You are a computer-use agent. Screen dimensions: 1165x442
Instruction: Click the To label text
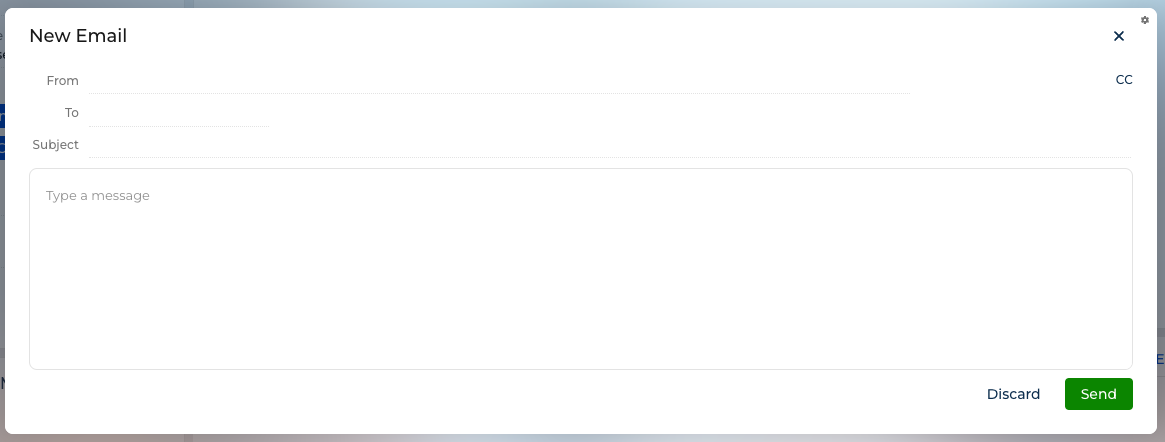(71, 113)
